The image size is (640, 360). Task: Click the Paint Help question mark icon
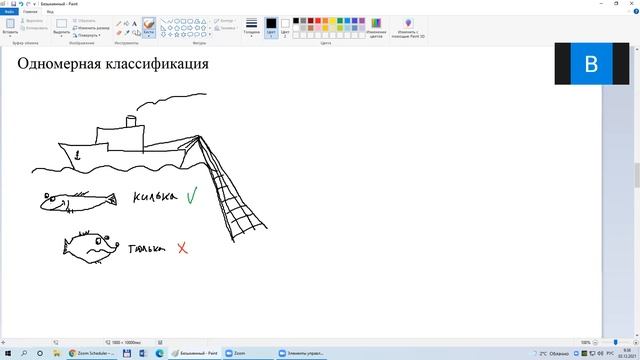[x=636, y=12]
